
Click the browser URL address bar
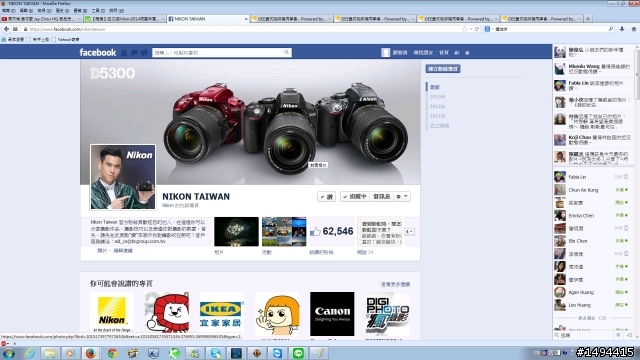tap(245, 29)
